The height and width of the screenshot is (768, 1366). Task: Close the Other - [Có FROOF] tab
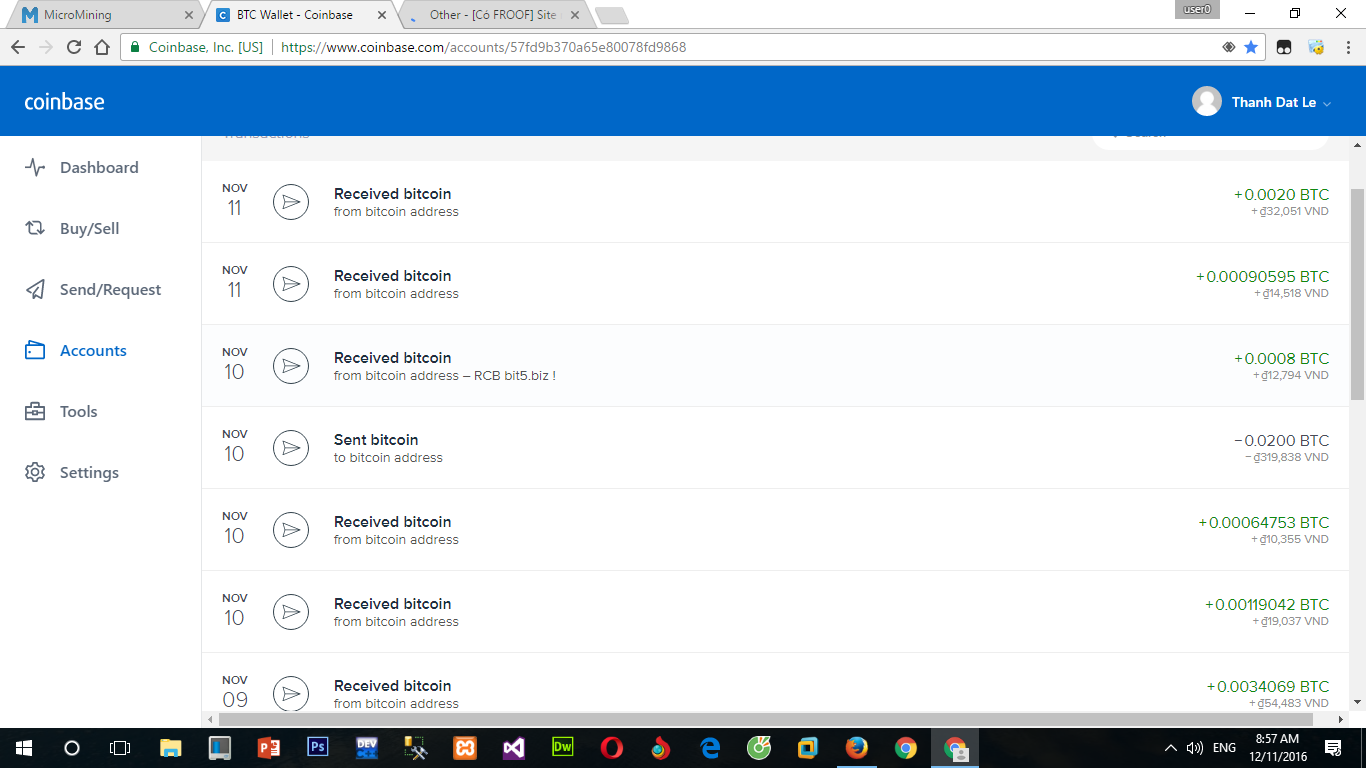point(575,15)
